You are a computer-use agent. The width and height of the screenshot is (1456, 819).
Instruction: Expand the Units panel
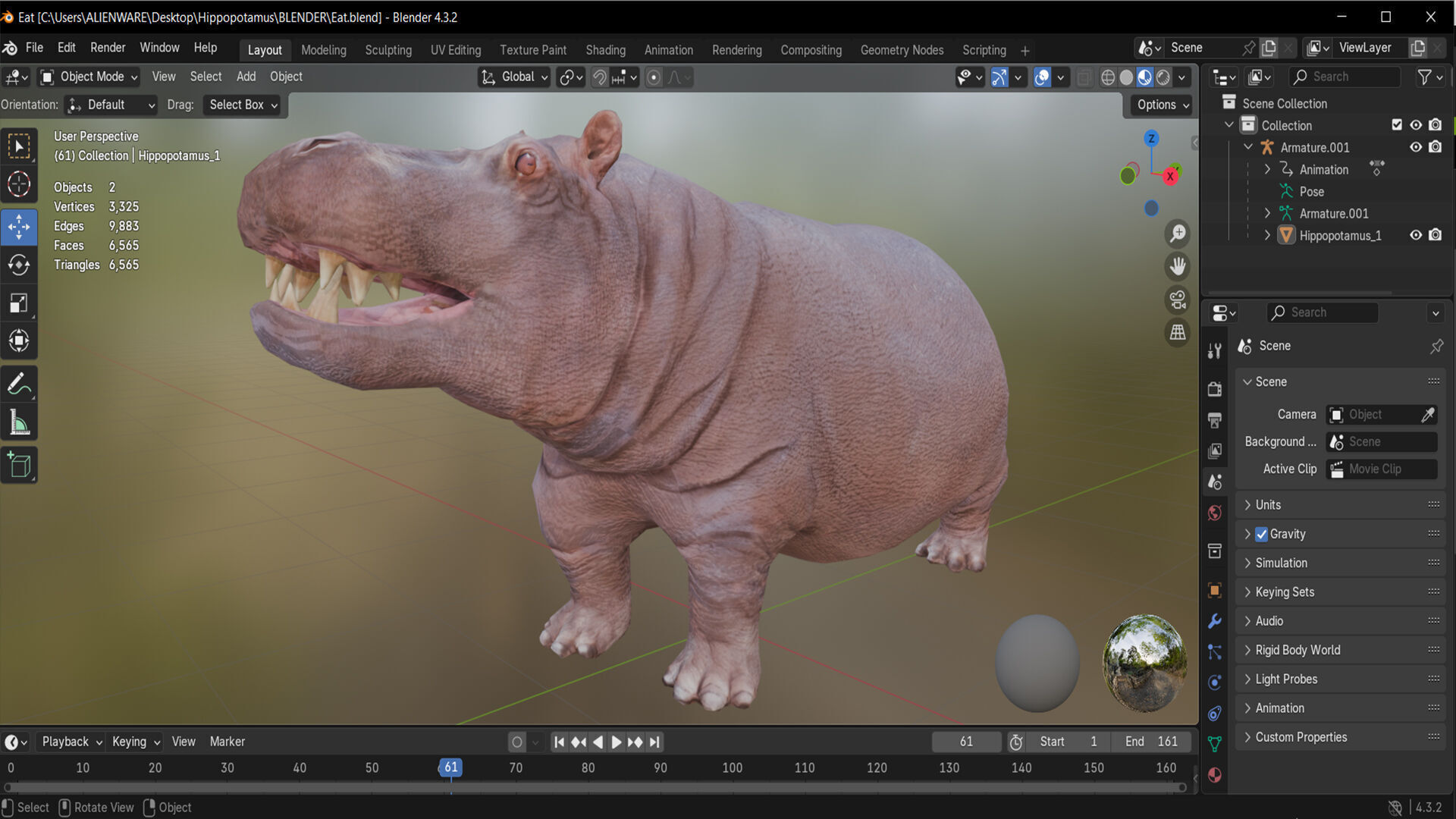[1341, 505]
